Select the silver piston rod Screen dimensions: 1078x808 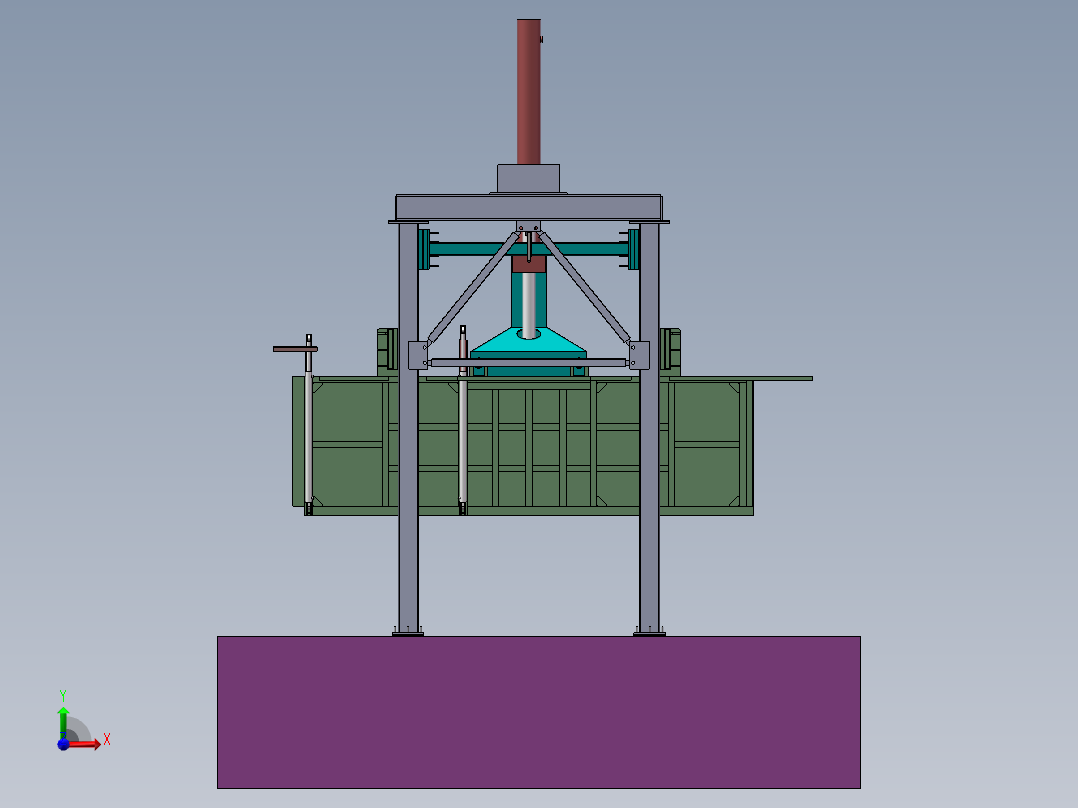click(x=528, y=303)
